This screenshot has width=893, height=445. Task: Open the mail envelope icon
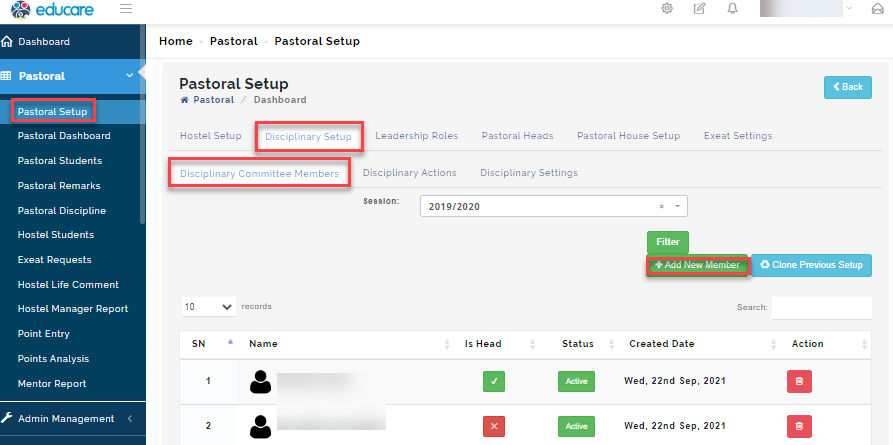click(878, 9)
